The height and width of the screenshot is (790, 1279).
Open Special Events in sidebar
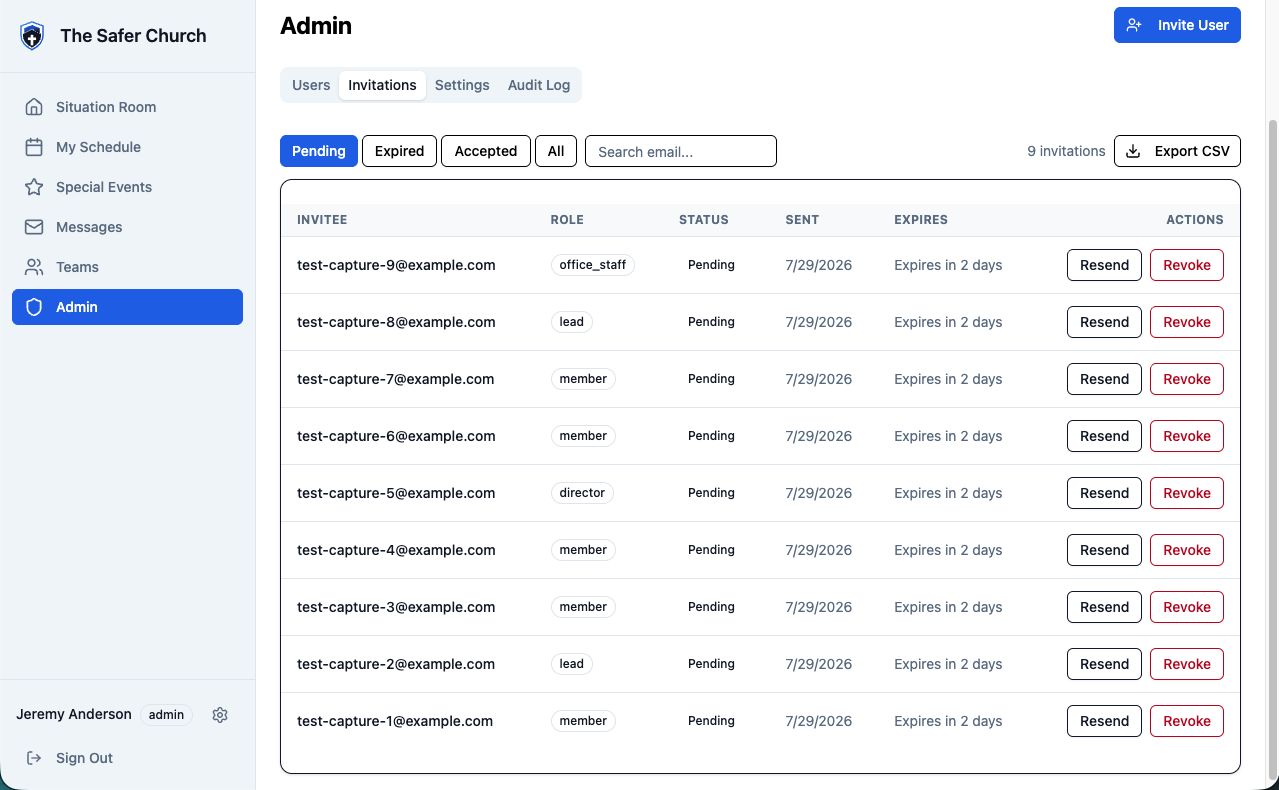coord(127,187)
